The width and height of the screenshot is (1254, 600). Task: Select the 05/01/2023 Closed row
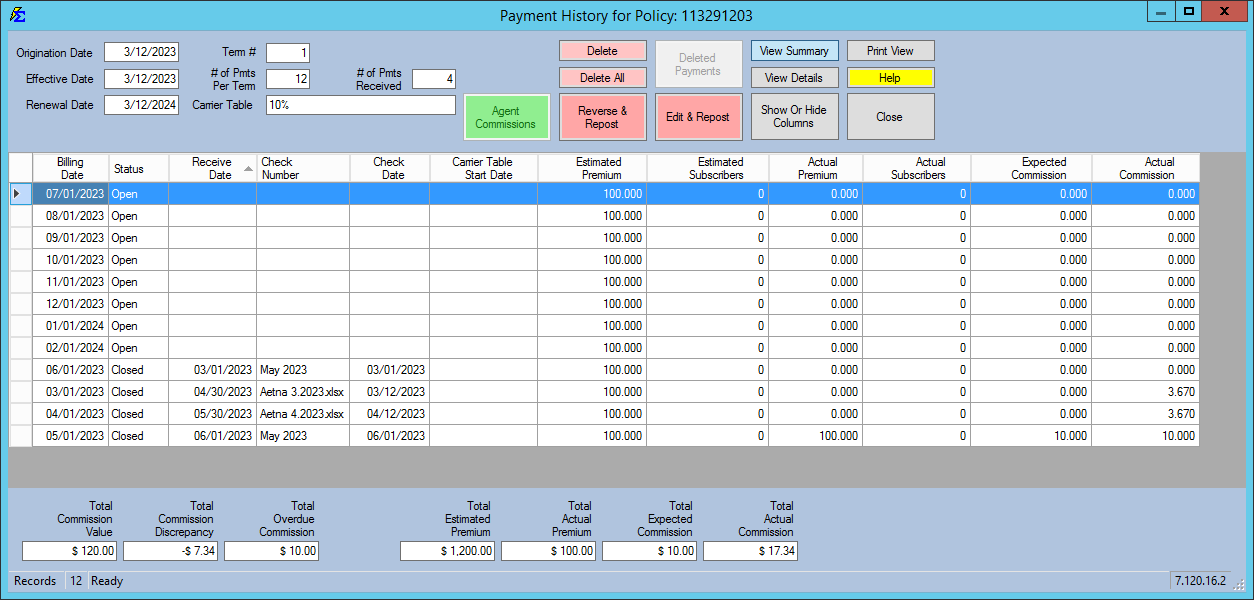(70, 435)
